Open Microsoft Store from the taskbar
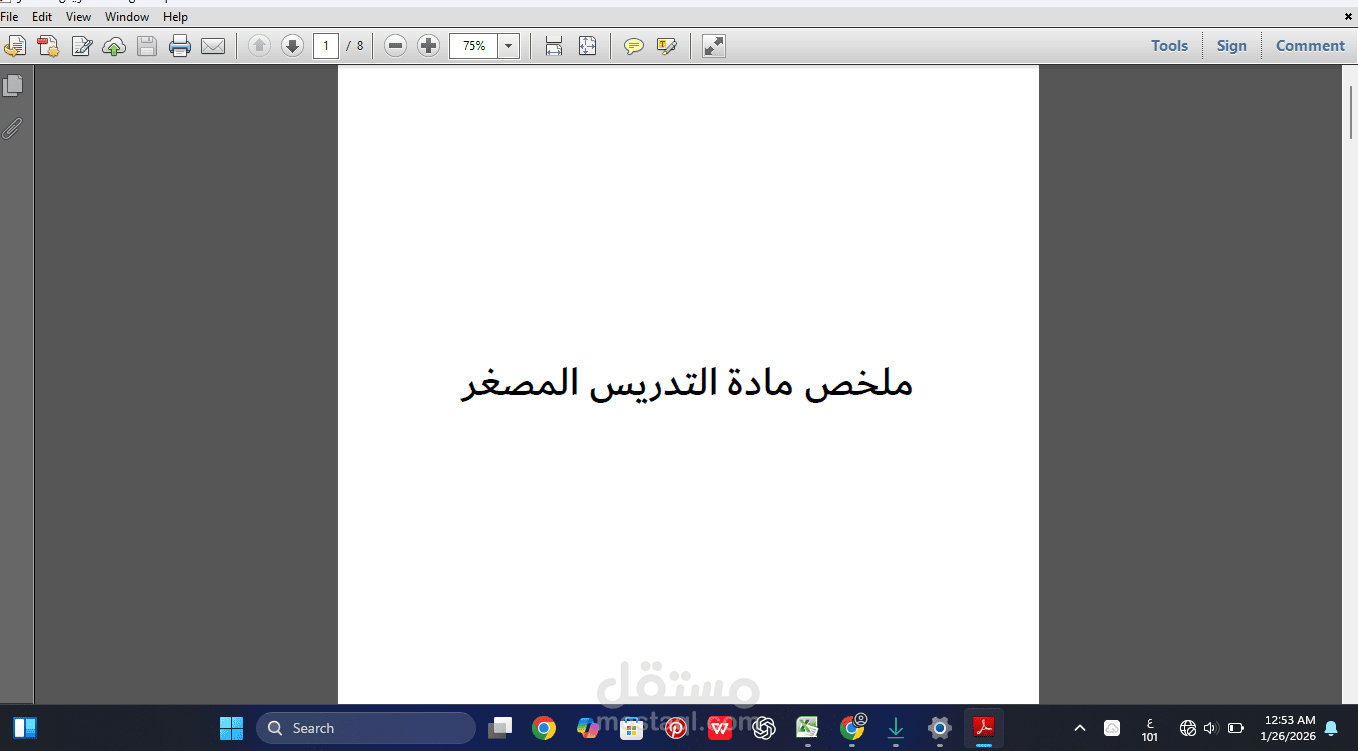The width and height of the screenshot is (1358, 751). pyautogui.click(x=632, y=728)
